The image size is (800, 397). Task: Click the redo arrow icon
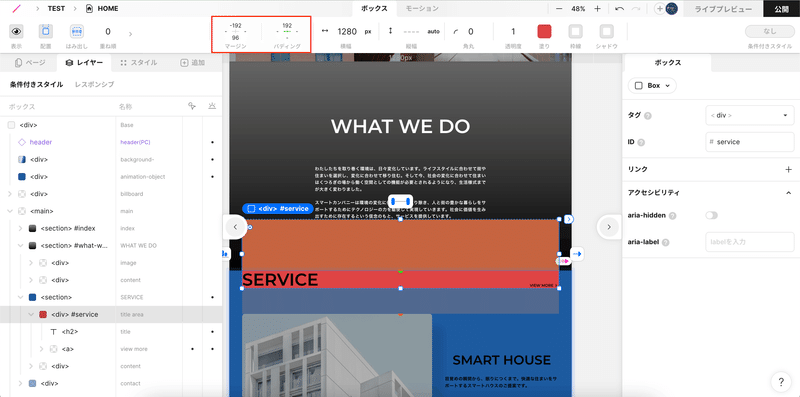click(636, 9)
